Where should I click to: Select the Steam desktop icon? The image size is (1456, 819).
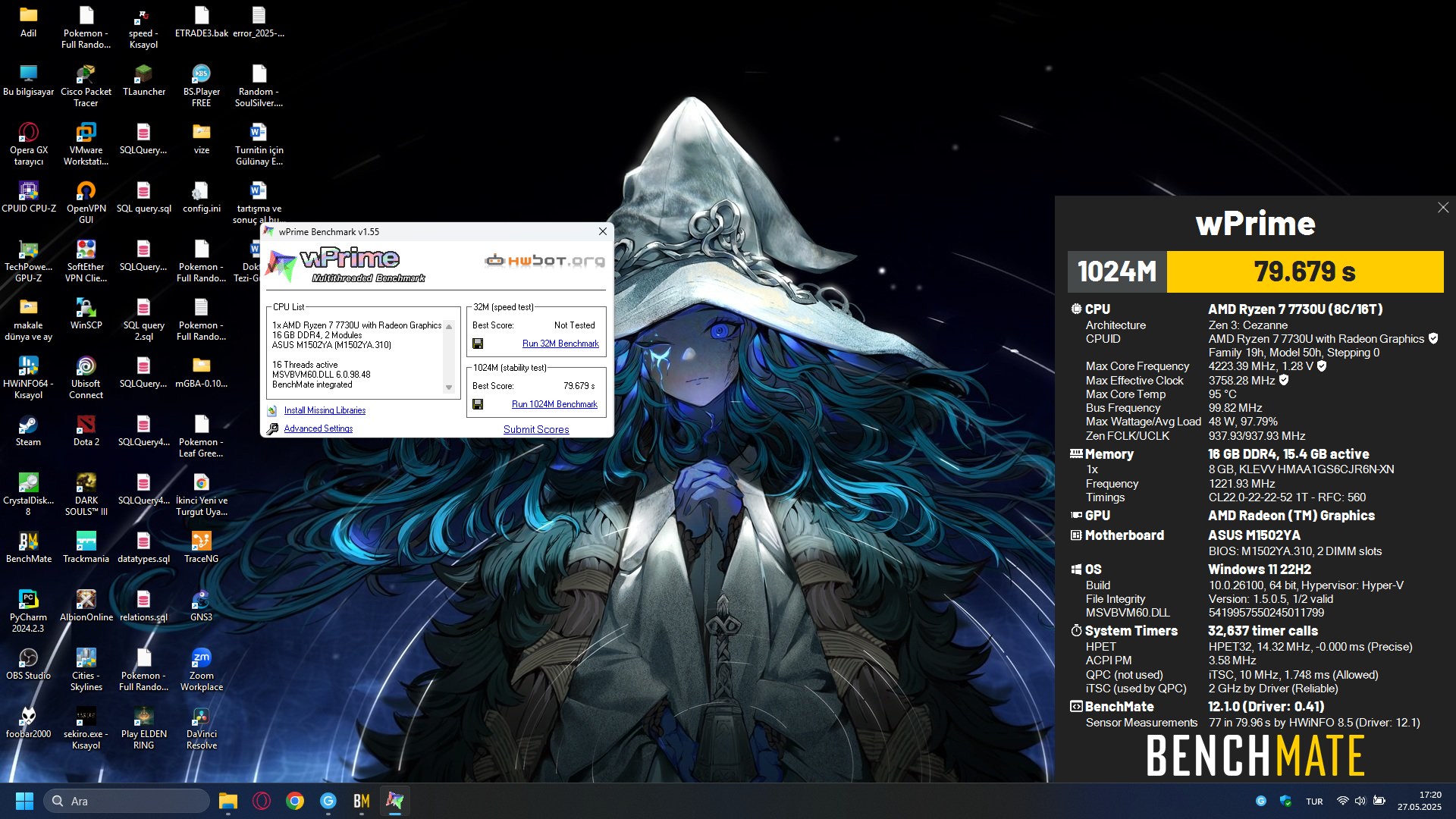pyautogui.click(x=28, y=430)
